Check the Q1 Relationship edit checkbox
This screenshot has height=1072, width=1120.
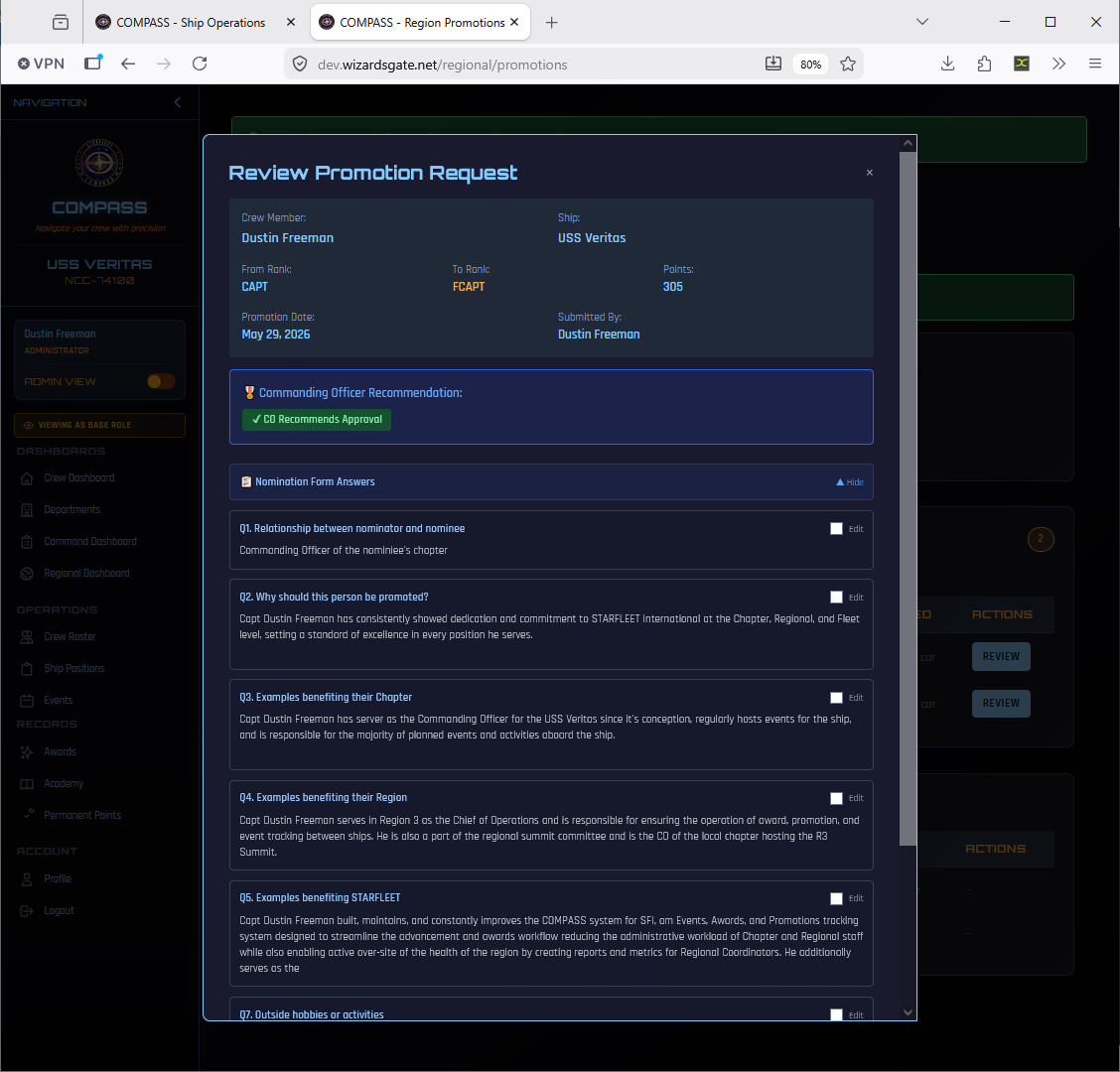click(x=836, y=528)
